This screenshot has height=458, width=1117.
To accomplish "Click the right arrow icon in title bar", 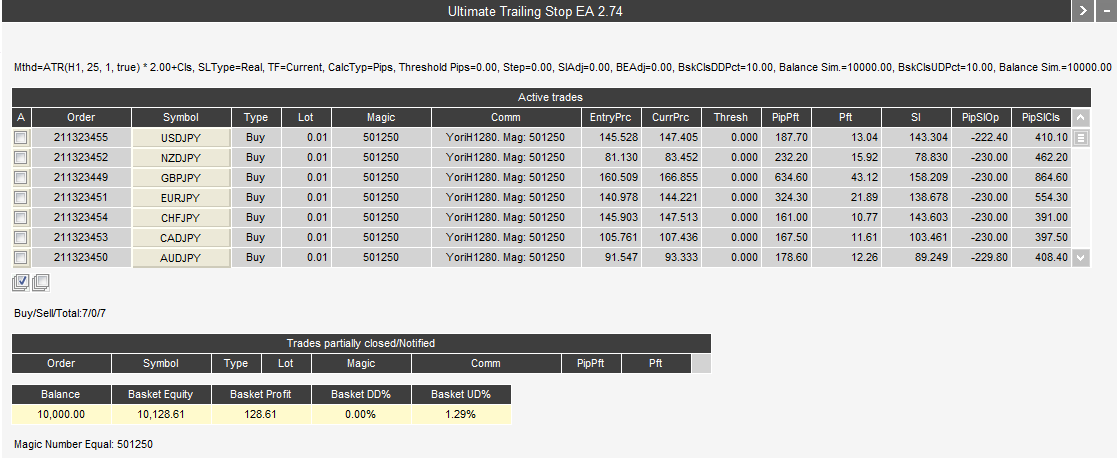I will point(1082,11).
